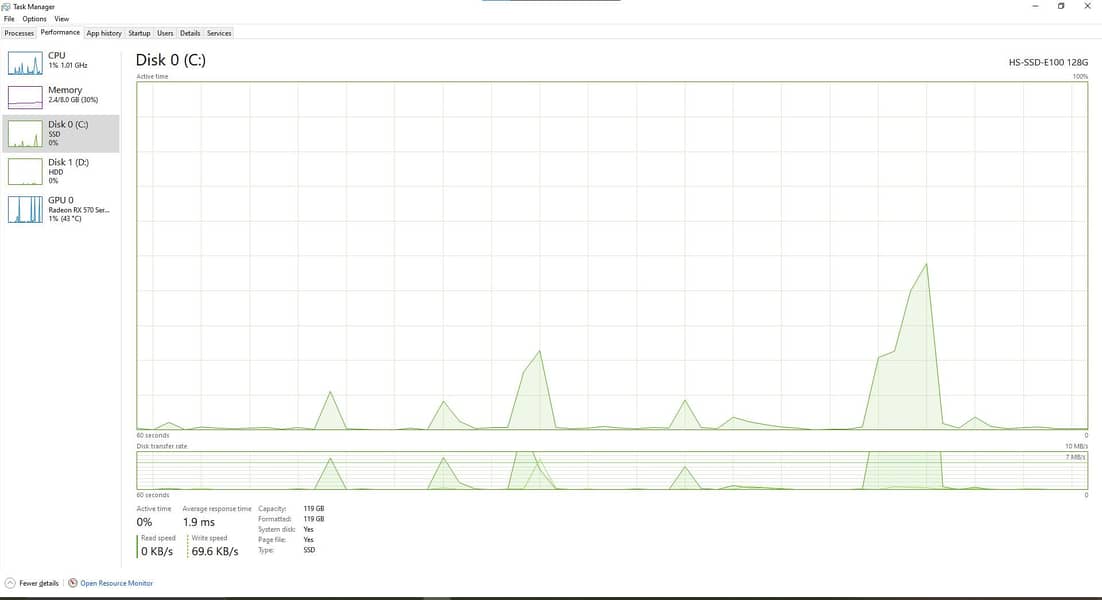
Task: Click the "1.9 ms" average response time
Action: pos(199,522)
